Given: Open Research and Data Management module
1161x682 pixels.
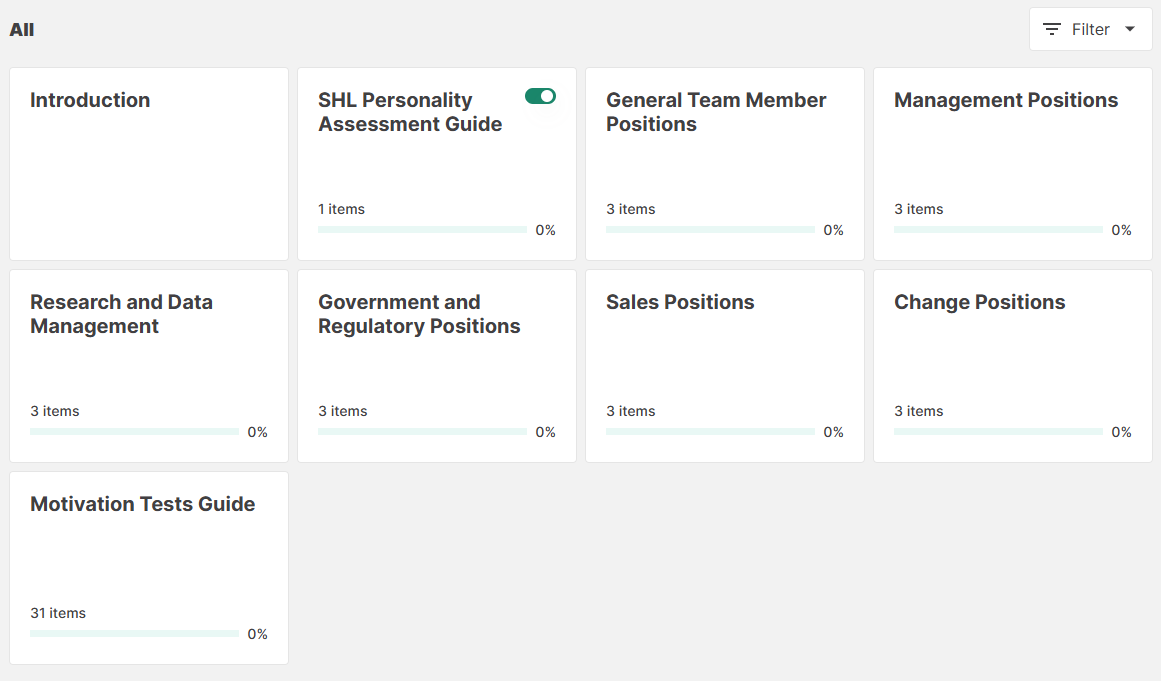Looking at the screenshot, I should pyautogui.click(x=121, y=314).
